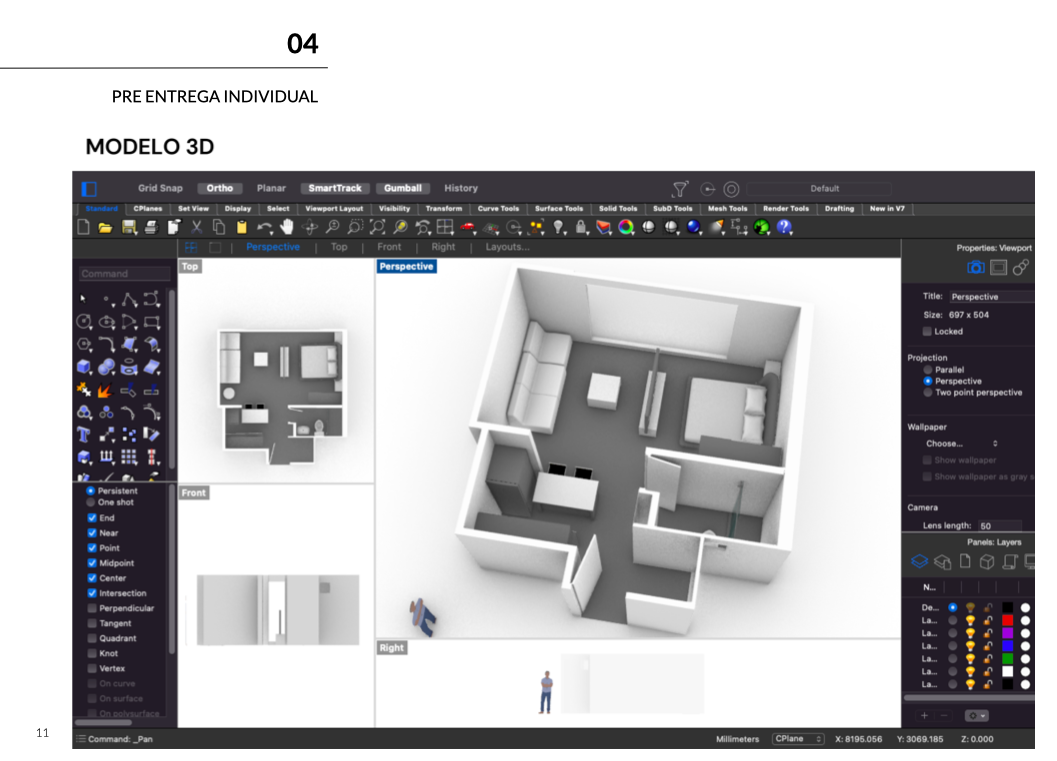Open the layers gear options dropdown
This screenshot has height=761, width=1057.
[x=975, y=716]
